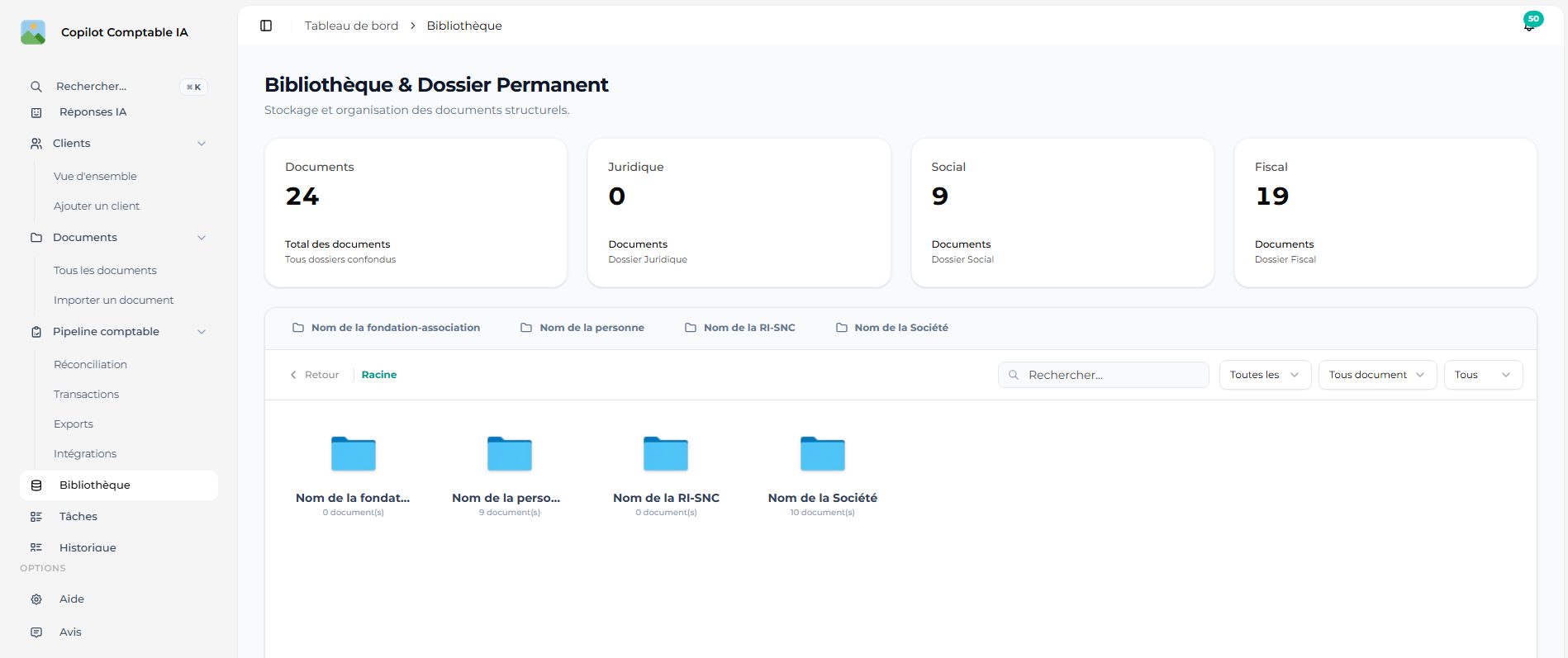Go to Réconciliation in sidebar
The image size is (1568, 658).
point(90,365)
